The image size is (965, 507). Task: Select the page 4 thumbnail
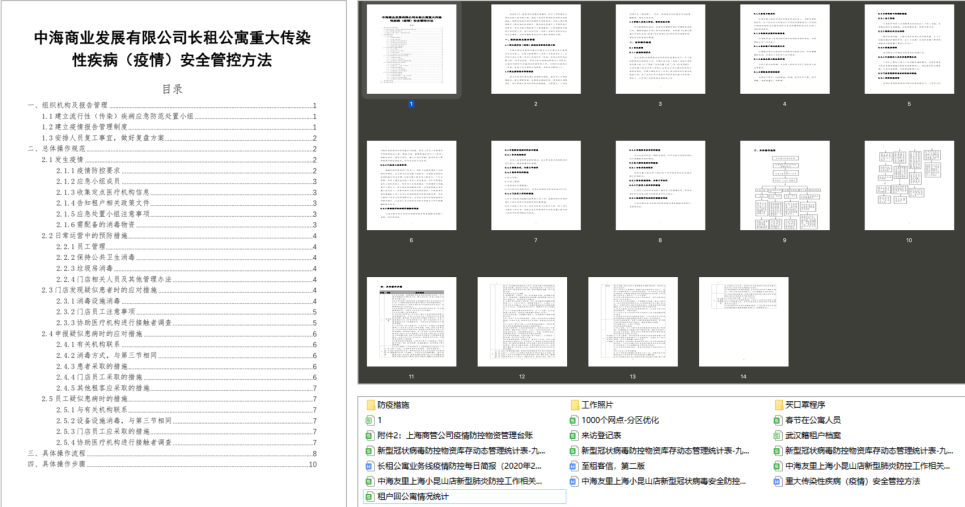[785, 49]
